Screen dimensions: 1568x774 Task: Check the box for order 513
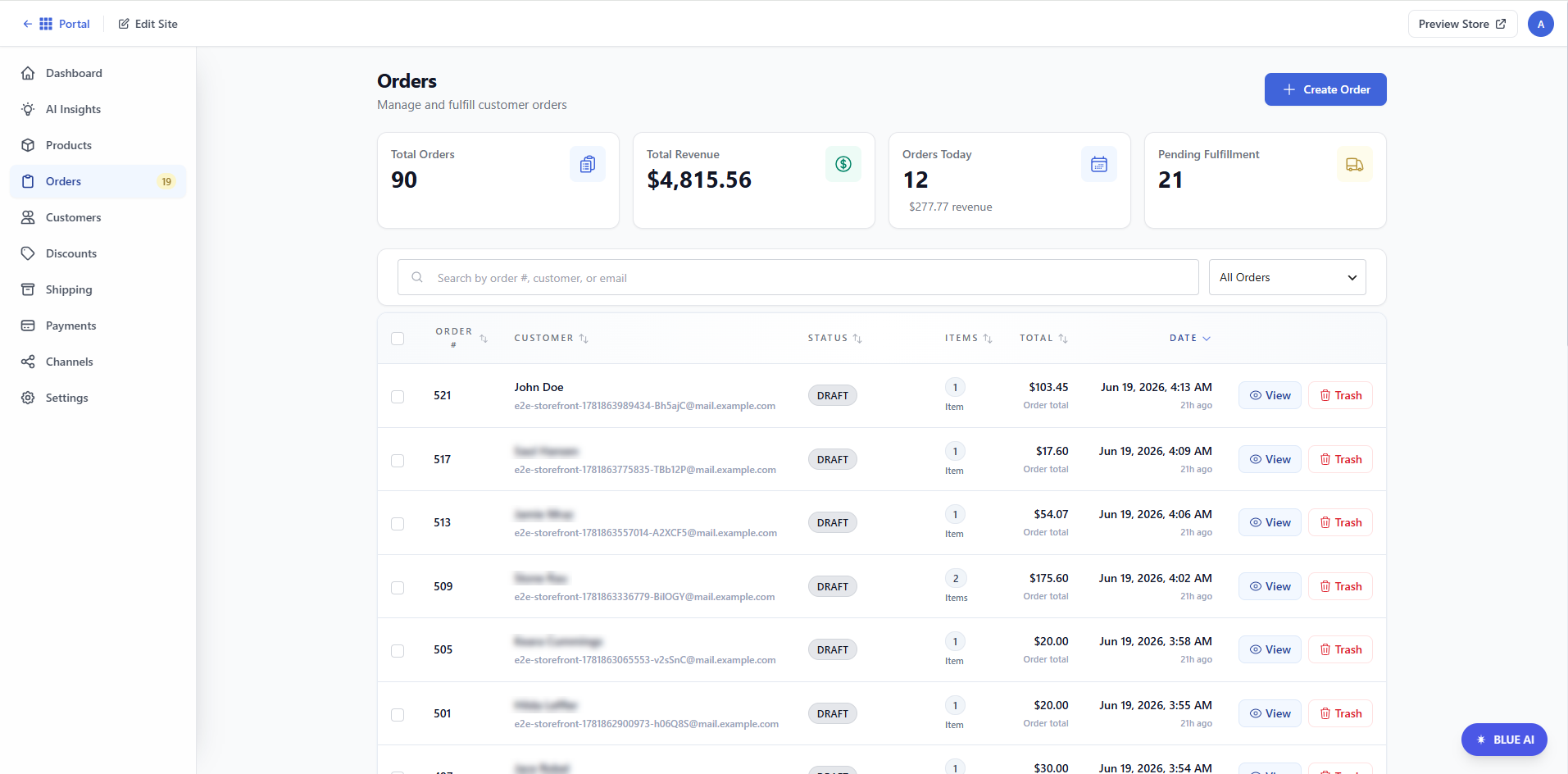tap(398, 524)
